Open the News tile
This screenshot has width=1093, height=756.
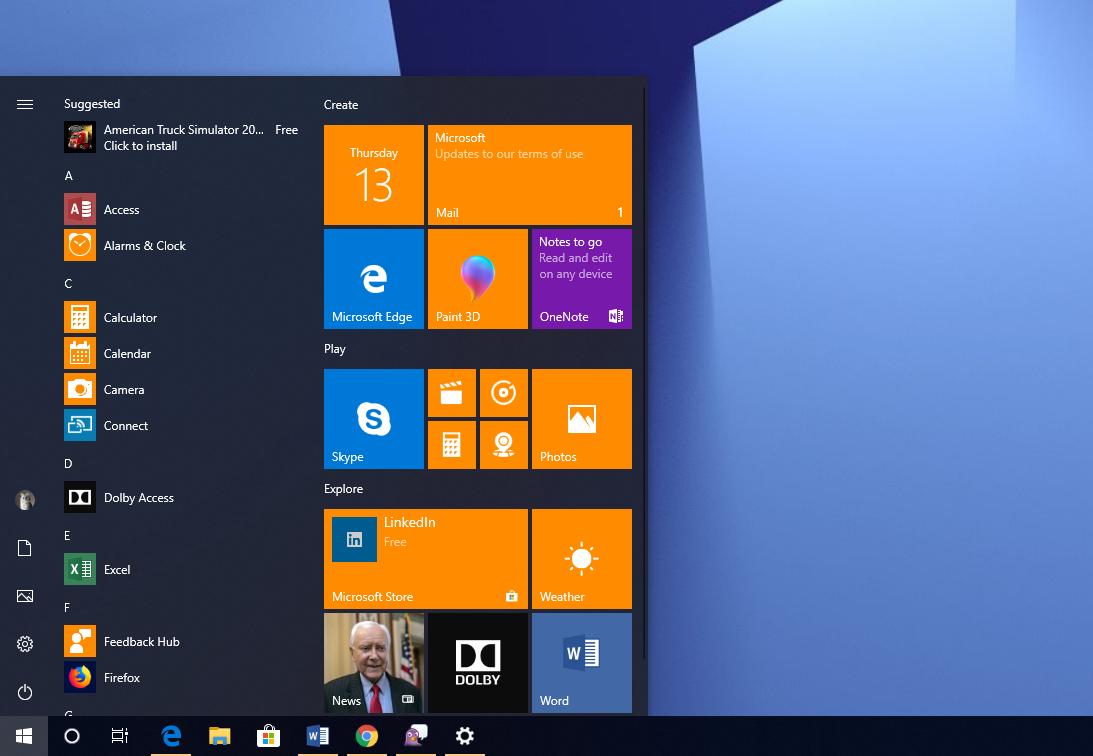(x=374, y=663)
